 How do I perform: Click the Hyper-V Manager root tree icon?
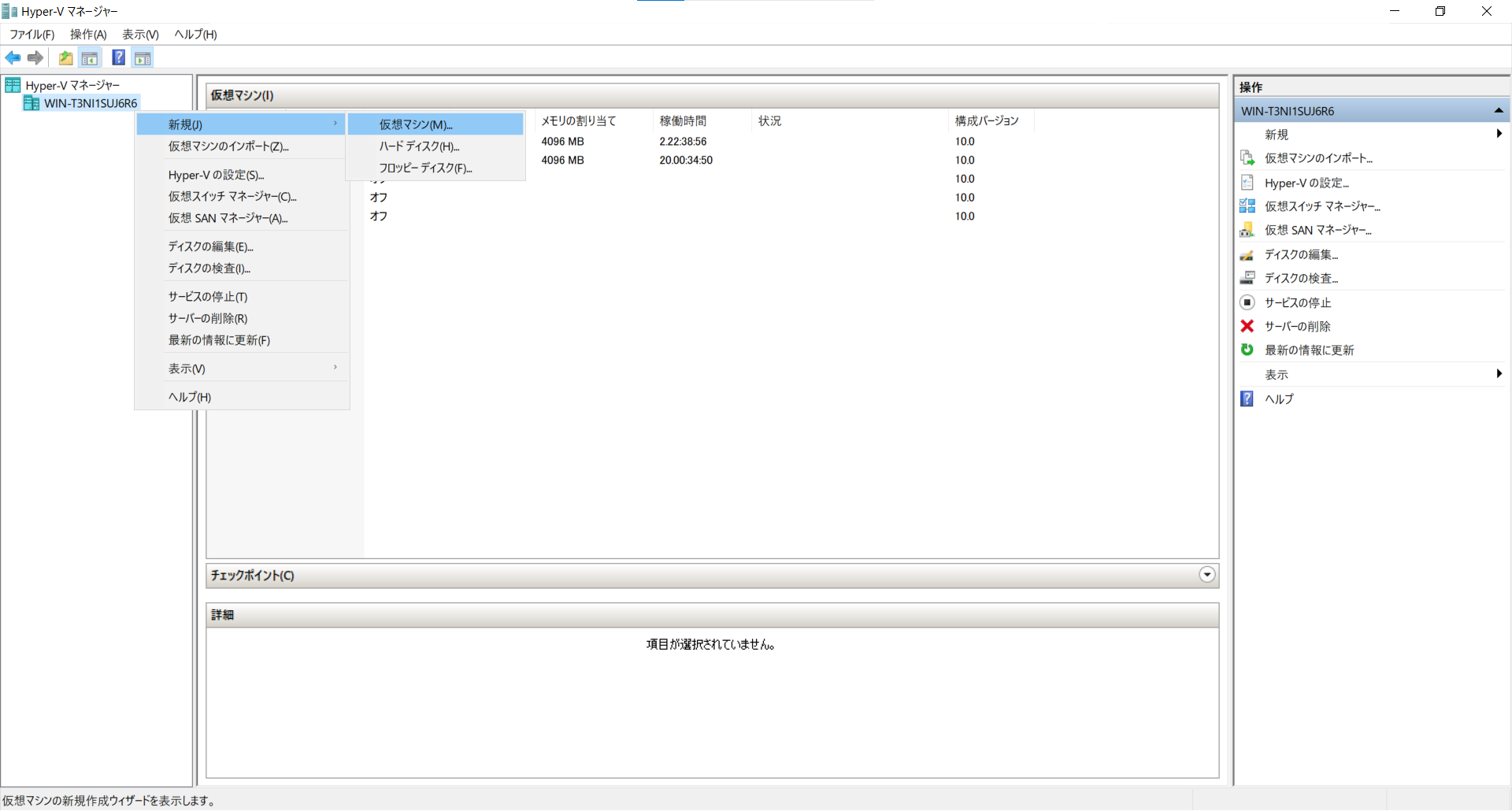click(13, 85)
